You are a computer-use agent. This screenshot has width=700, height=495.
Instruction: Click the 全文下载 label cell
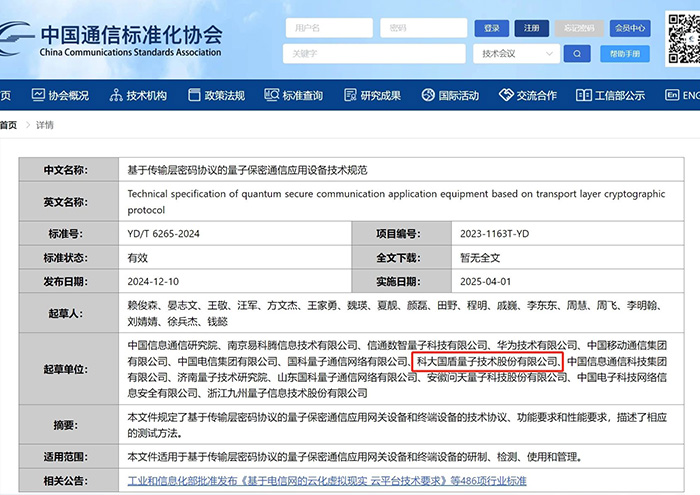[401, 258]
